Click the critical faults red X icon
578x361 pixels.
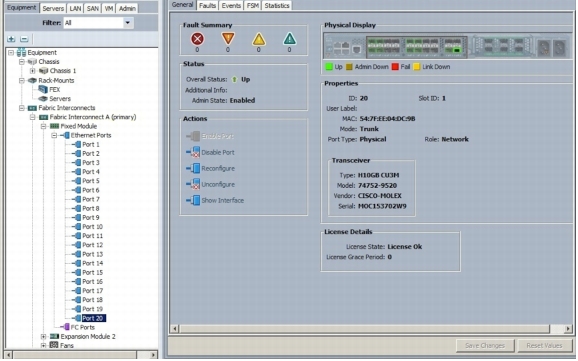pos(197,39)
